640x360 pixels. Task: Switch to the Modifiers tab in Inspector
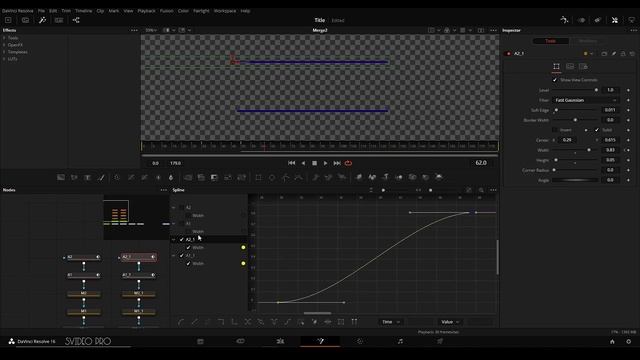[587, 41]
